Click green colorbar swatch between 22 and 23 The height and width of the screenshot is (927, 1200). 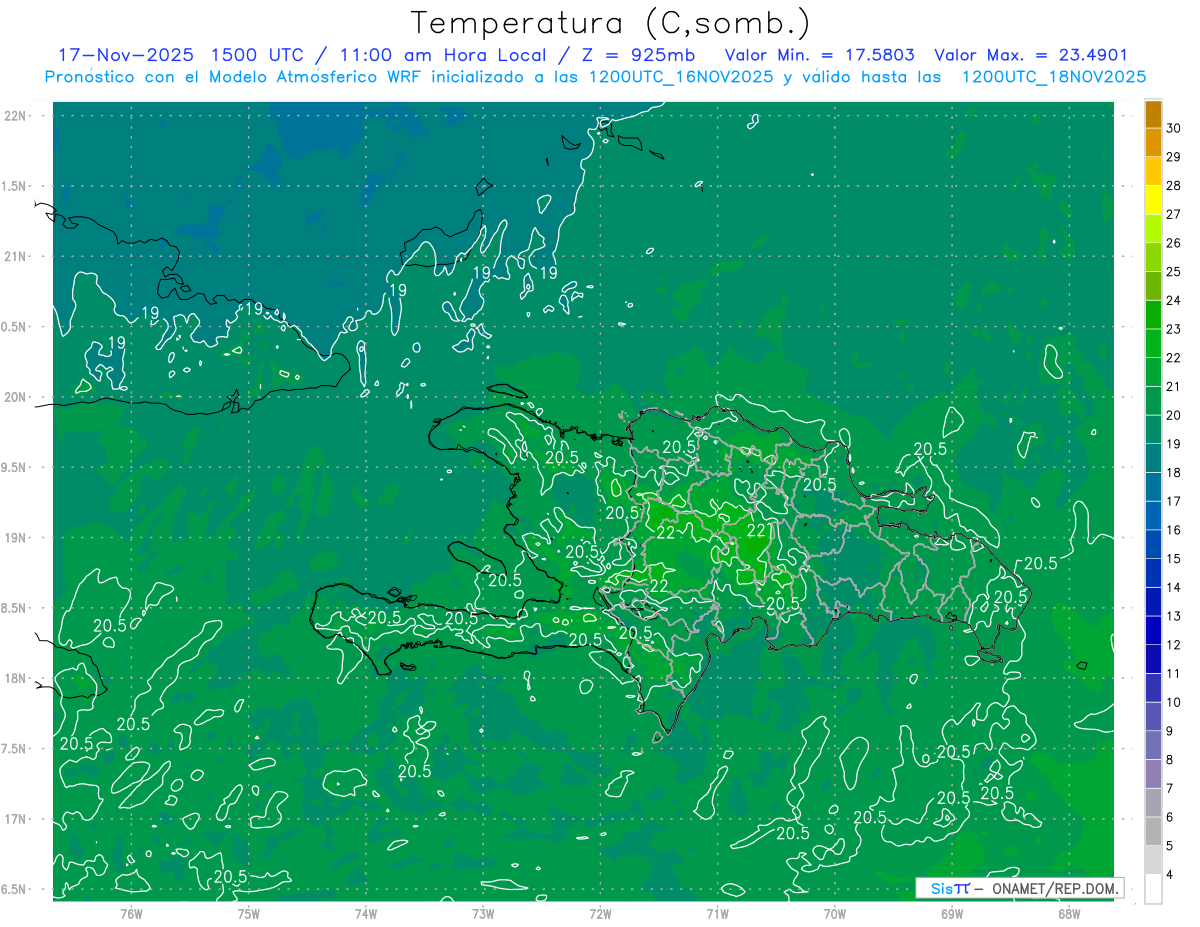(1153, 343)
